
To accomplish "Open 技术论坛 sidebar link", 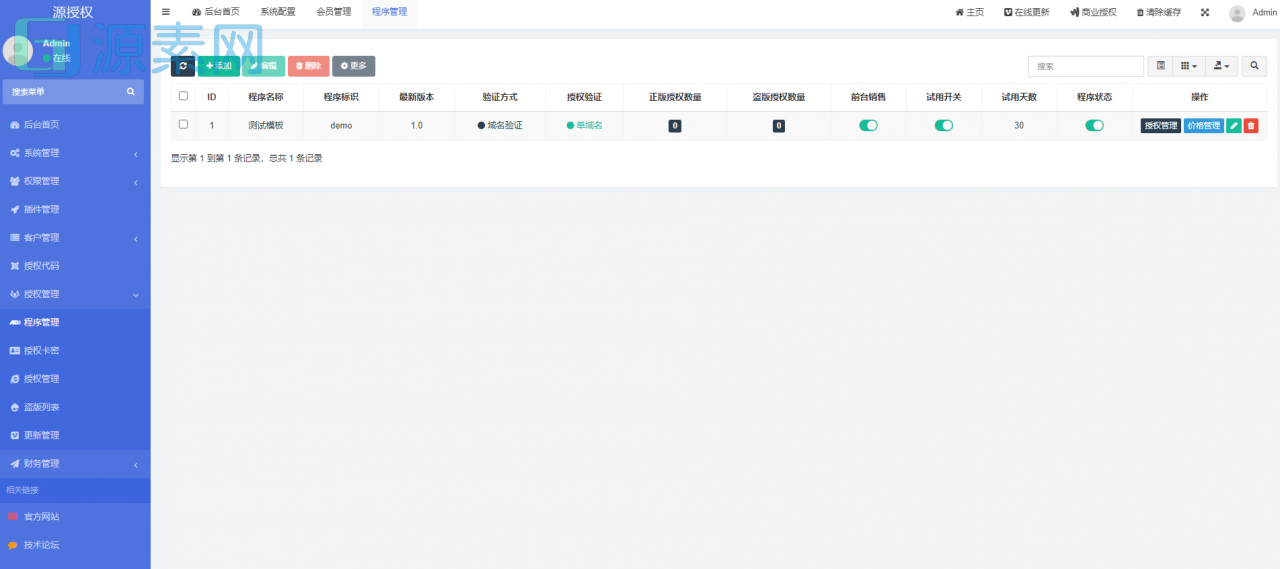I will 75,545.
